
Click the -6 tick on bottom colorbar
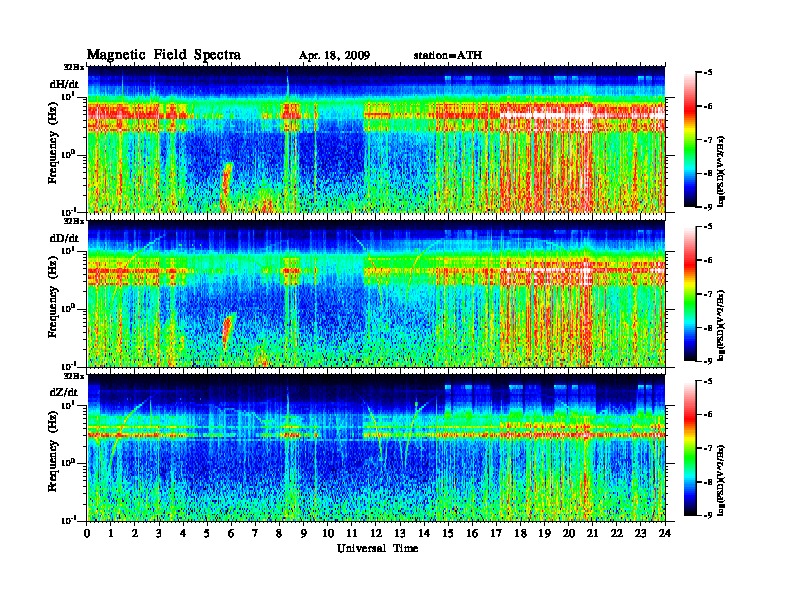click(709, 414)
